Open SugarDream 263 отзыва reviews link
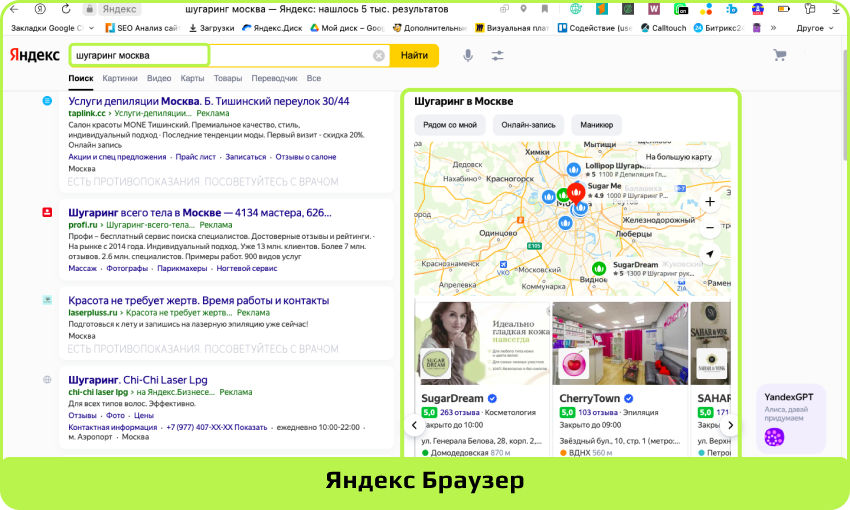This screenshot has height=510, width=850. tap(460, 412)
